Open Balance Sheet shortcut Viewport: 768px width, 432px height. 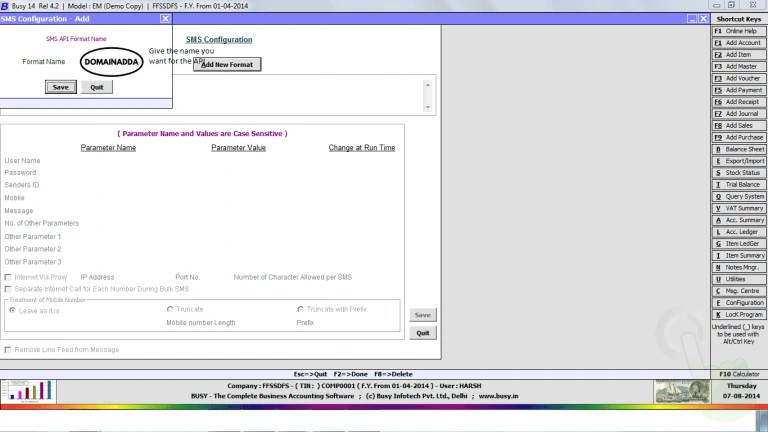click(738, 149)
